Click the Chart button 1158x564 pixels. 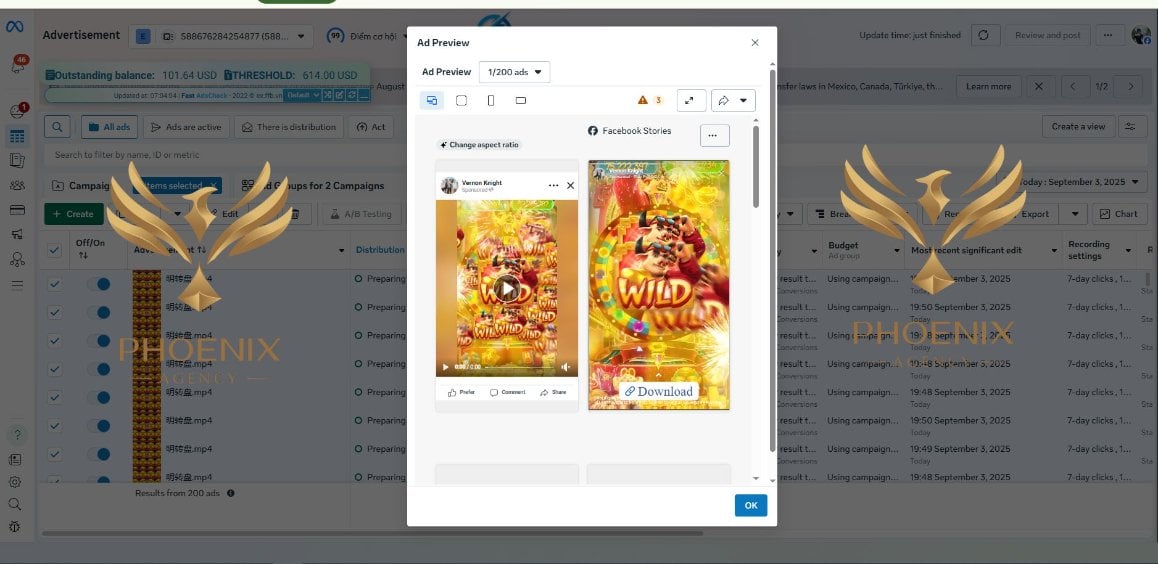click(x=1120, y=214)
